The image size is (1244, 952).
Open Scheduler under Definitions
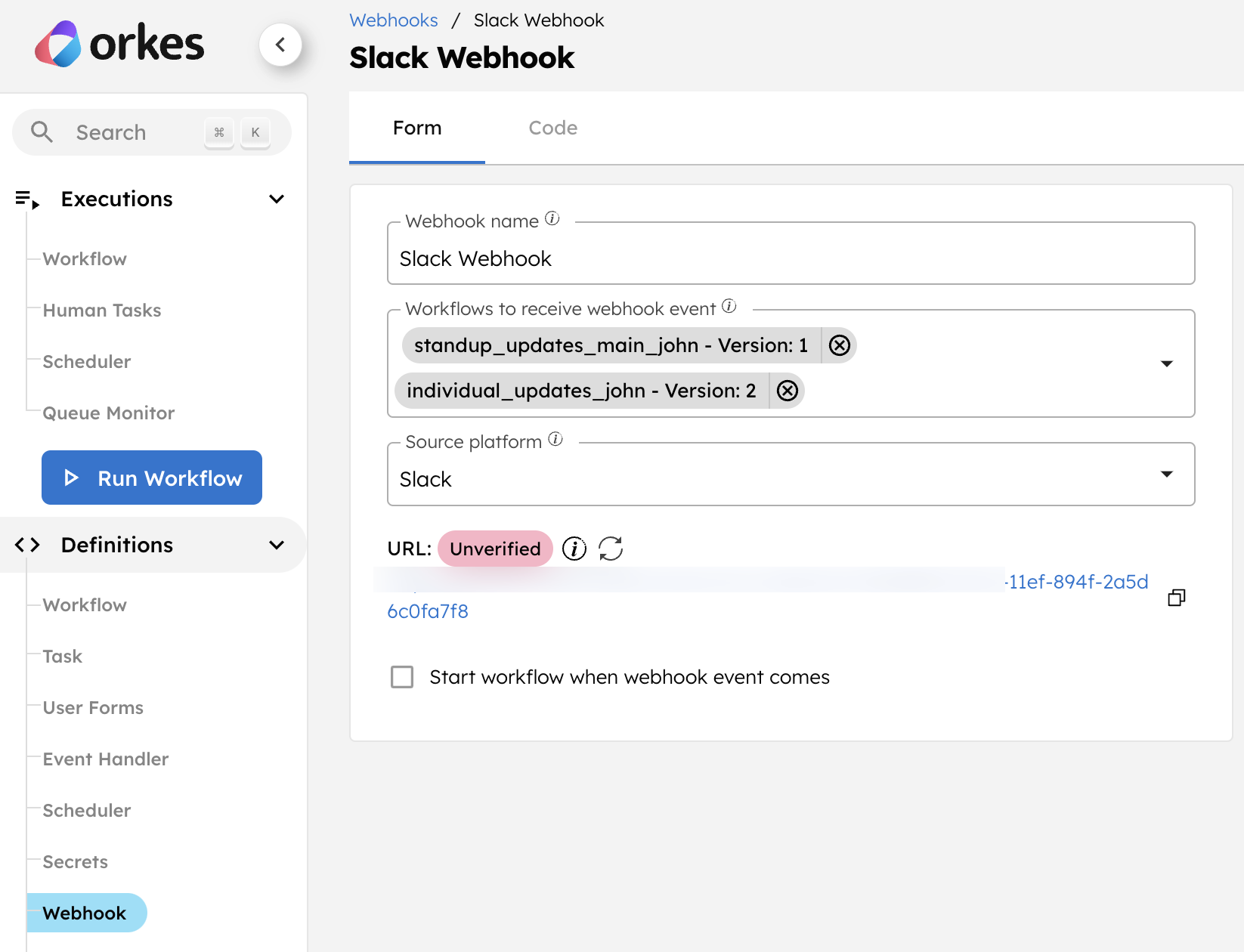click(87, 811)
